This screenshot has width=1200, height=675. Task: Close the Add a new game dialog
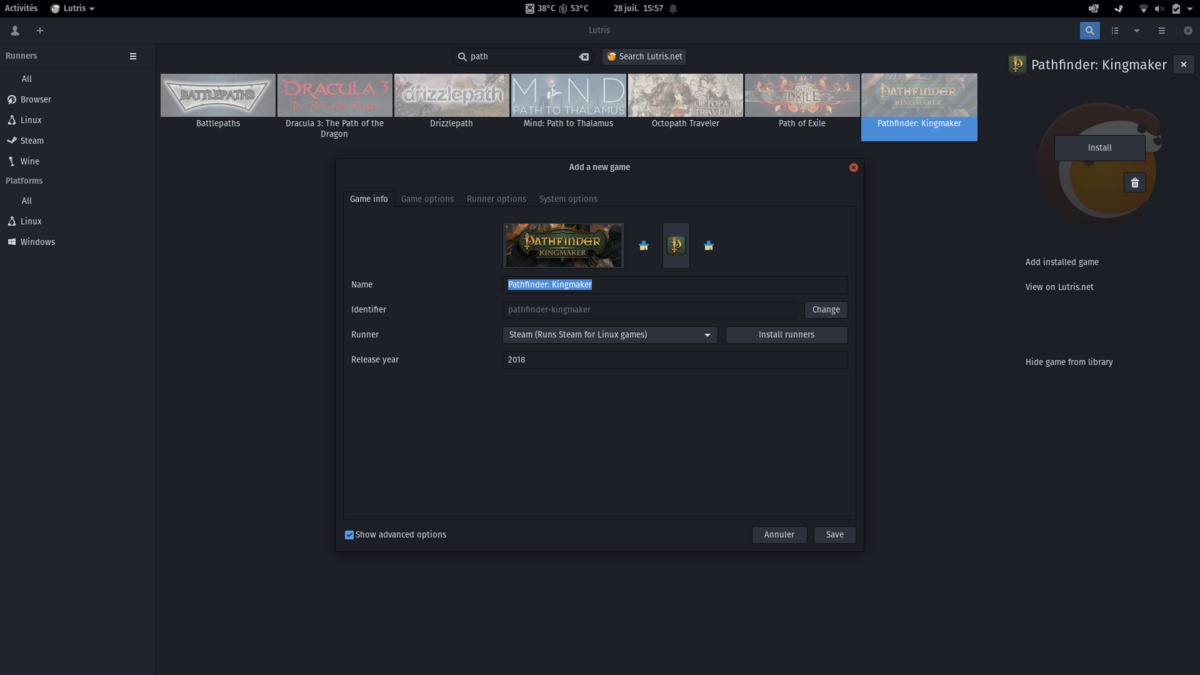pyautogui.click(x=853, y=167)
